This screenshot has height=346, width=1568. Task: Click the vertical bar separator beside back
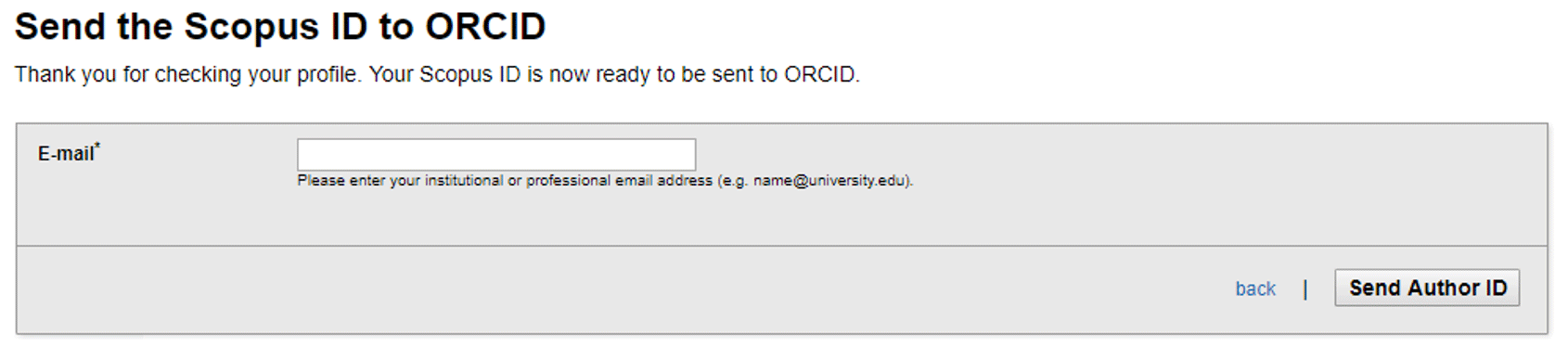click(x=1305, y=289)
